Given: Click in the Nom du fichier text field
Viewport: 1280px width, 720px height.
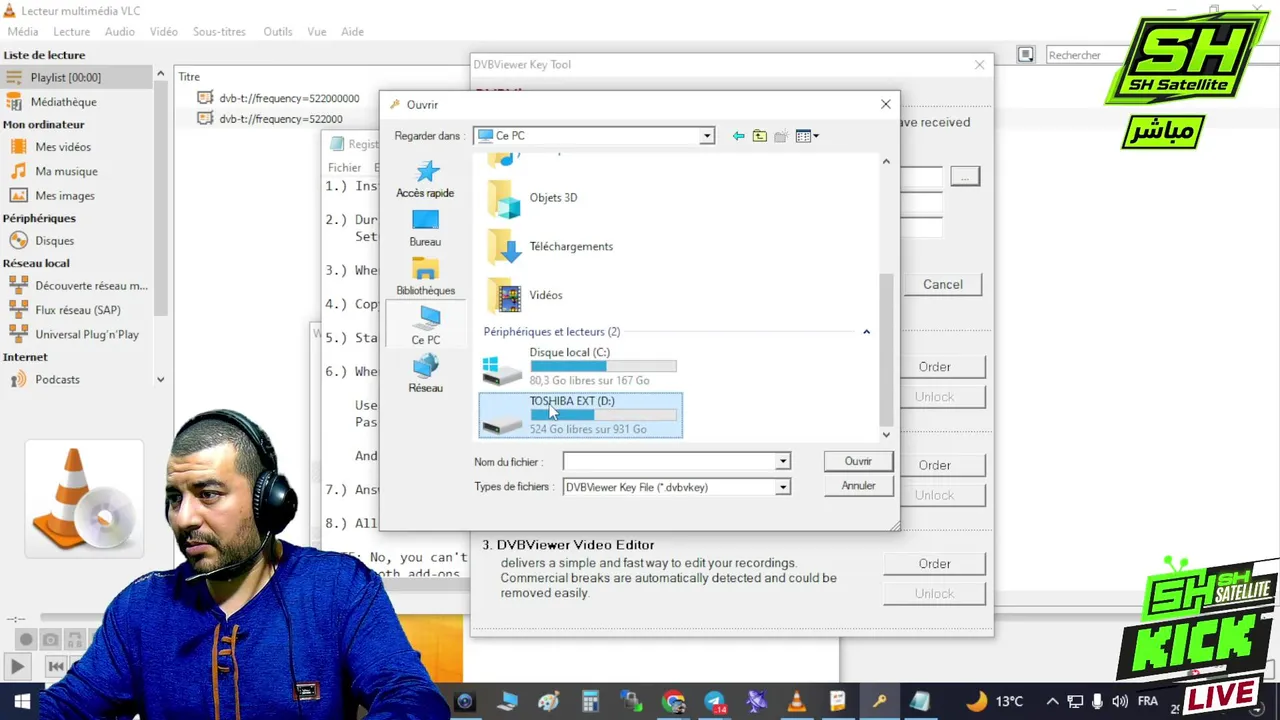Looking at the screenshot, I should tap(669, 461).
